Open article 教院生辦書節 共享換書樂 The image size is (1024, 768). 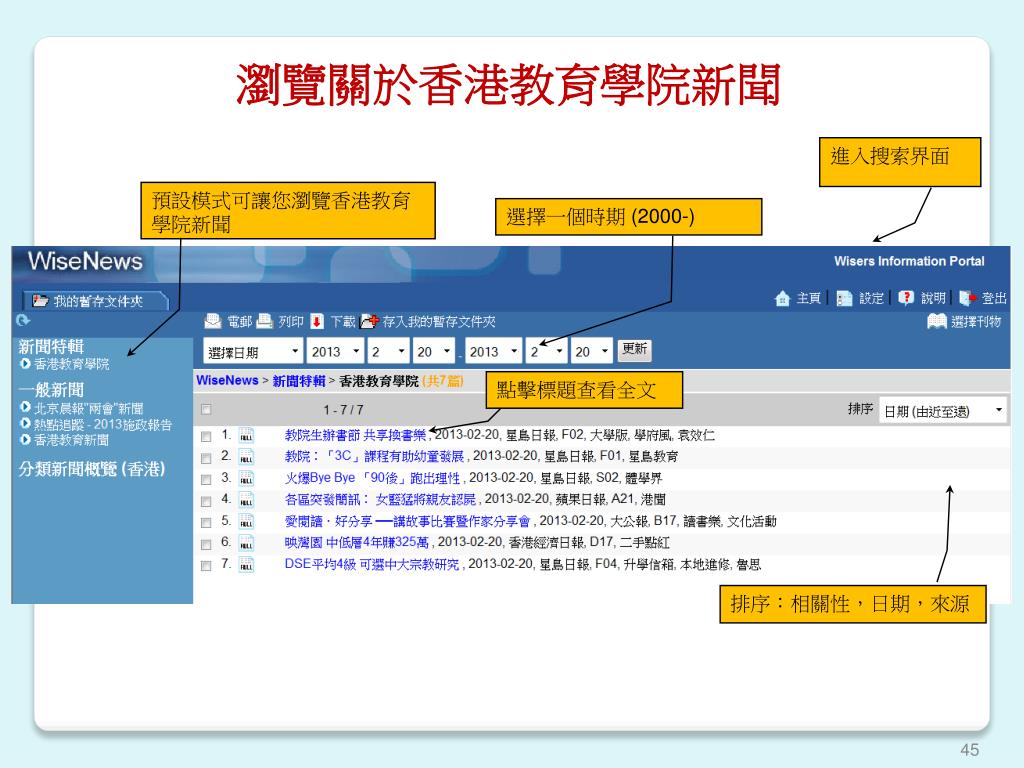click(x=355, y=435)
